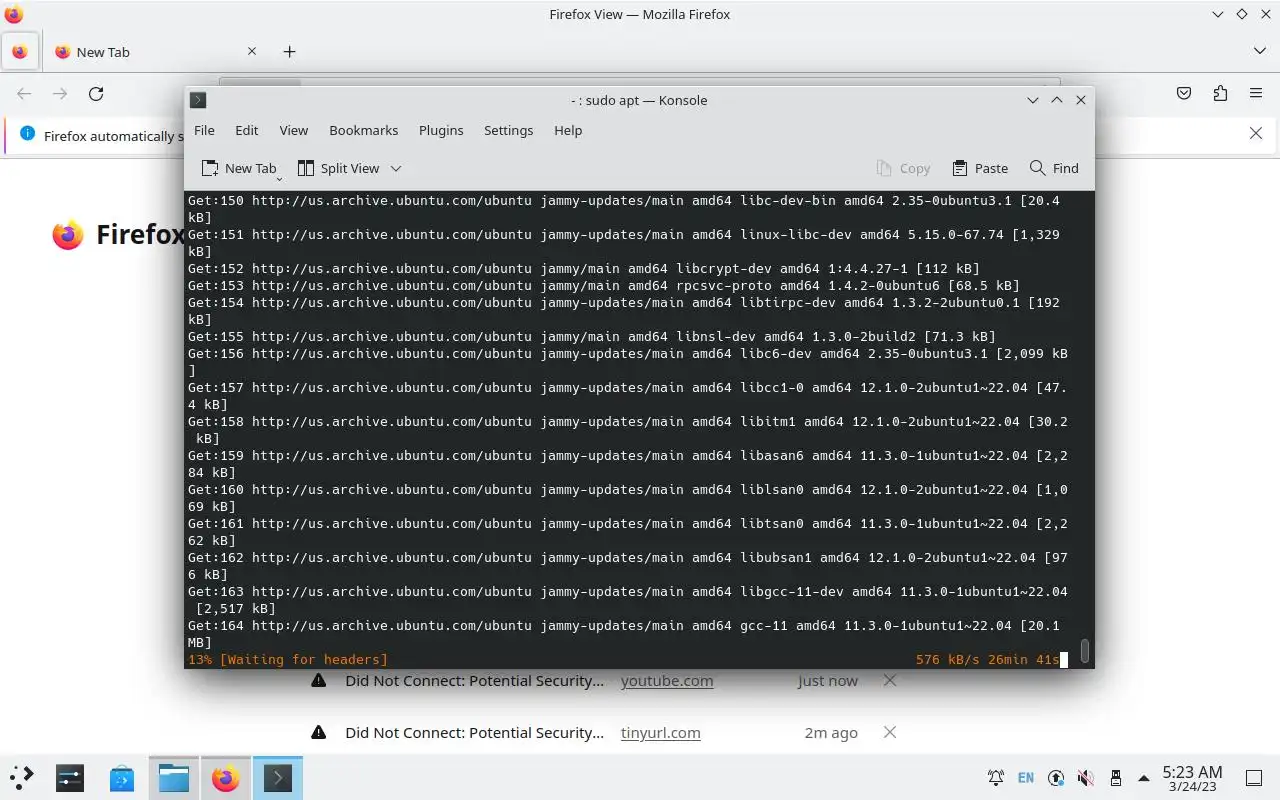The height and width of the screenshot is (800, 1280).
Task: Open the Edit menu in Konsole
Action: click(246, 130)
